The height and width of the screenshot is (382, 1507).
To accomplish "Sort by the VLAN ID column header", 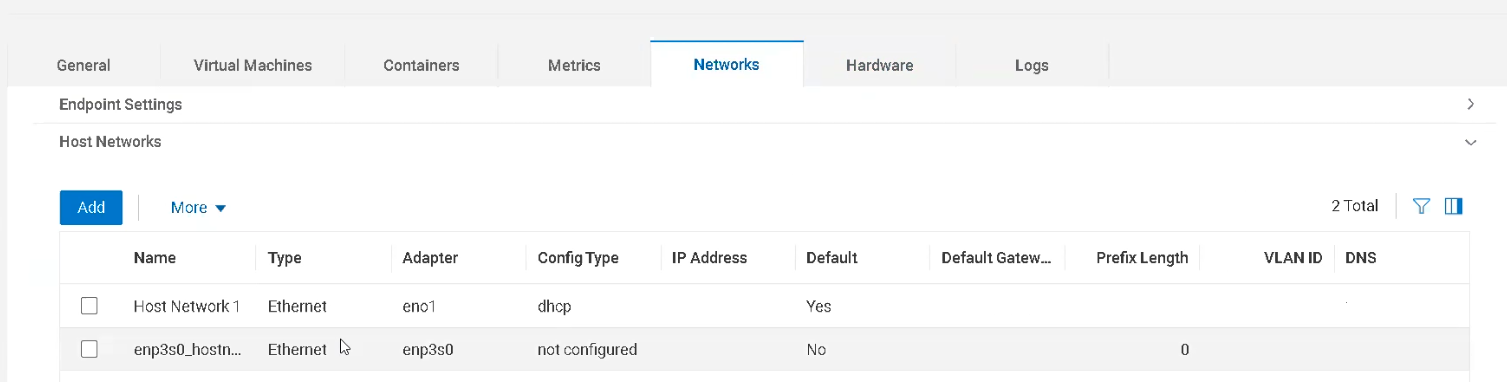I will point(1293,258).
